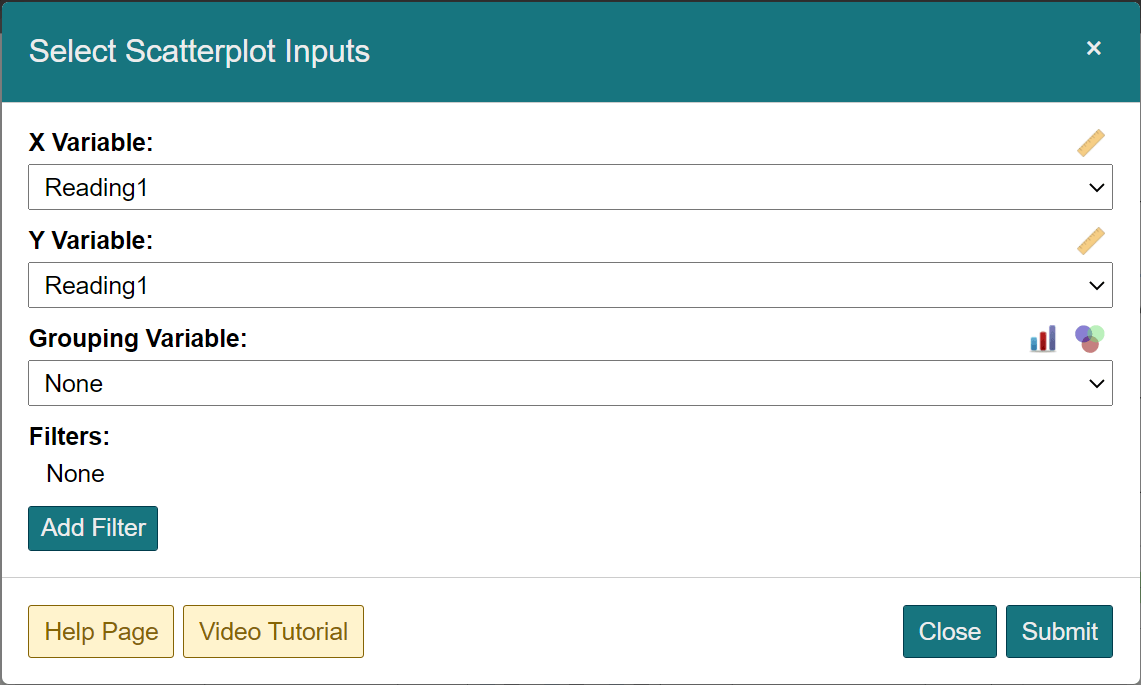Open the Help Page link button
The height and width of the screenshot is (685, 1141).
click(x=101, y=632)
